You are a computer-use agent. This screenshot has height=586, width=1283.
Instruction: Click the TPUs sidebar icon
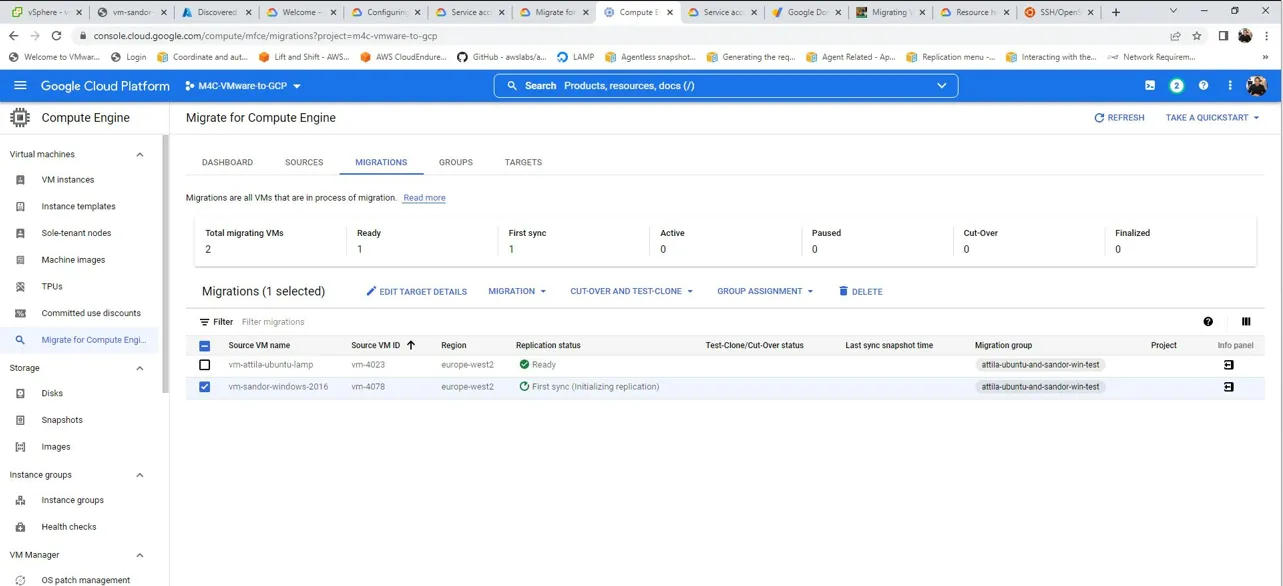tap(20, 287)
